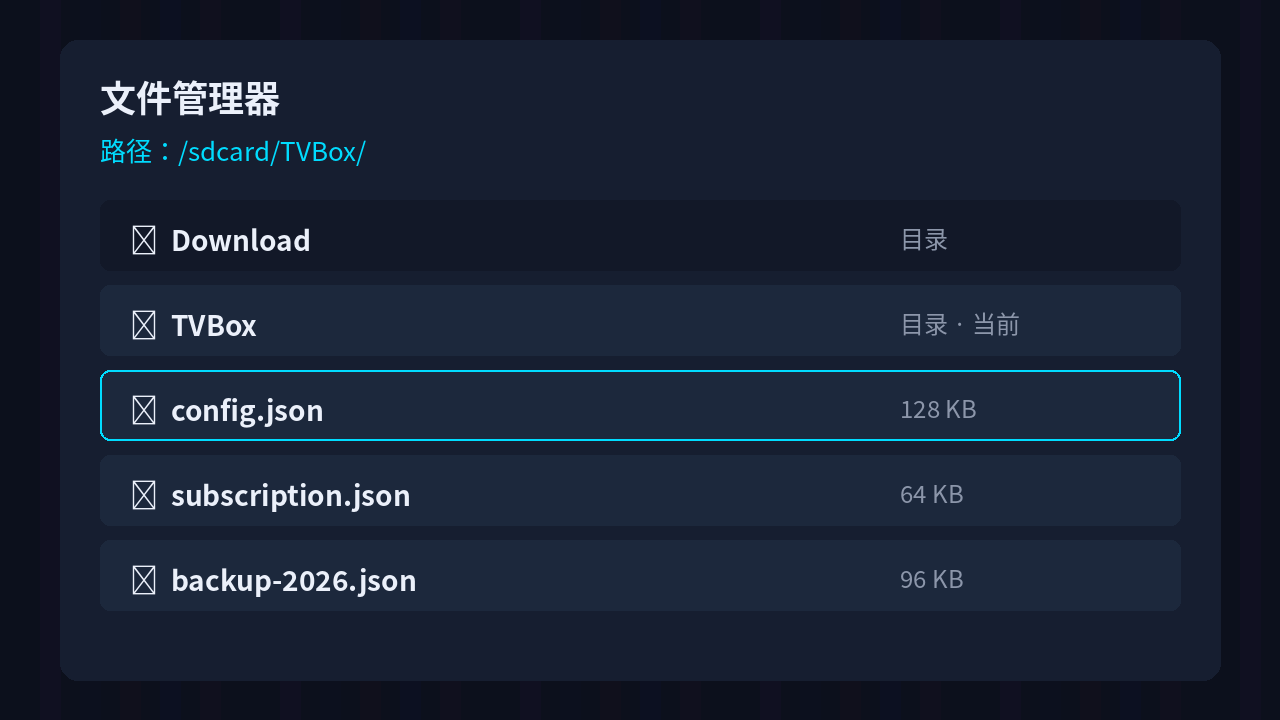The height and width of the screenshot is (720, 1280).
Task: Open the current TVBox directory row
Action: coord(640,320)
